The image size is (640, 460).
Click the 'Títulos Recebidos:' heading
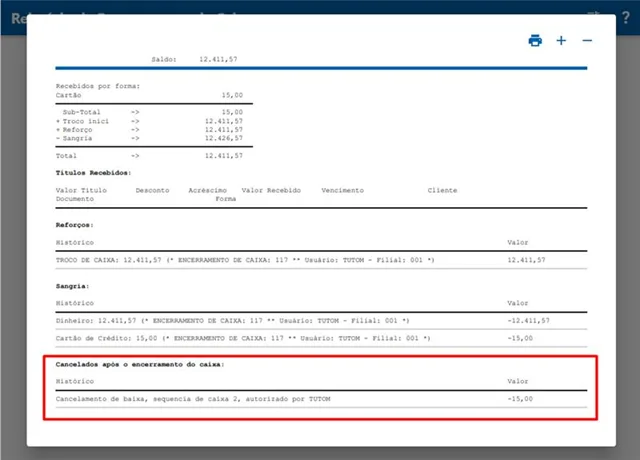coord(93,173)
